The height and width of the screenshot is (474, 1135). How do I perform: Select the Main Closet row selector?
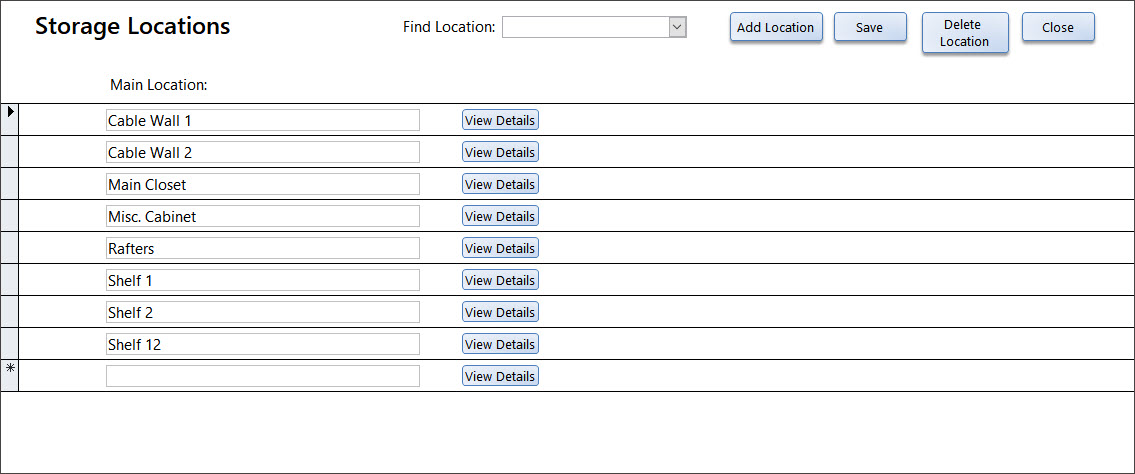(9, 184)
